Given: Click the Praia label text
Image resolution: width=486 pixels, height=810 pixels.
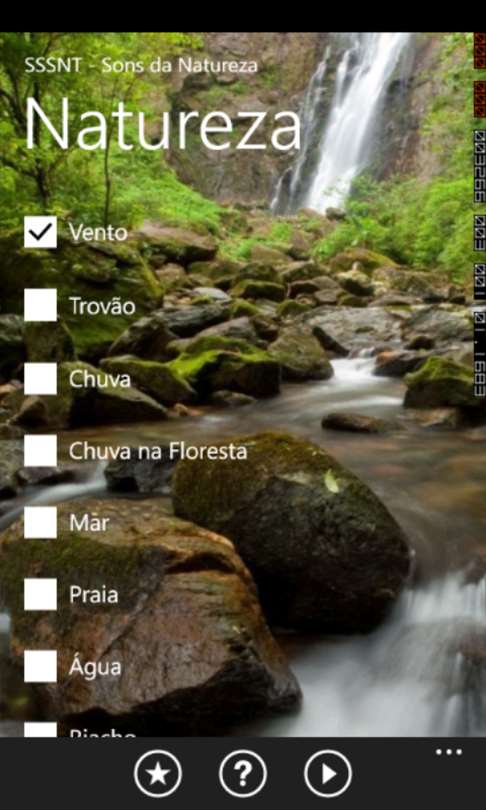Looking at the screenshot, I should 93,595.
